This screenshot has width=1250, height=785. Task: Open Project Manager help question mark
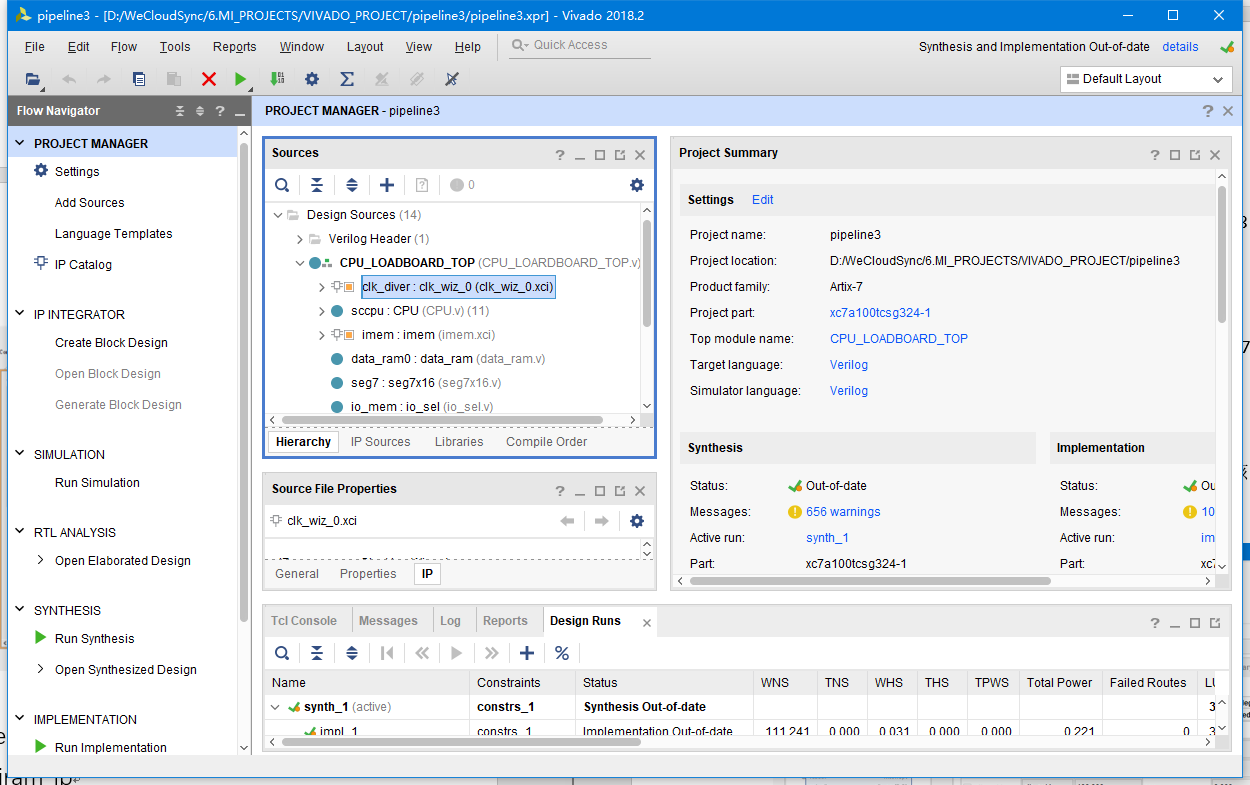tap(1209, 111)
